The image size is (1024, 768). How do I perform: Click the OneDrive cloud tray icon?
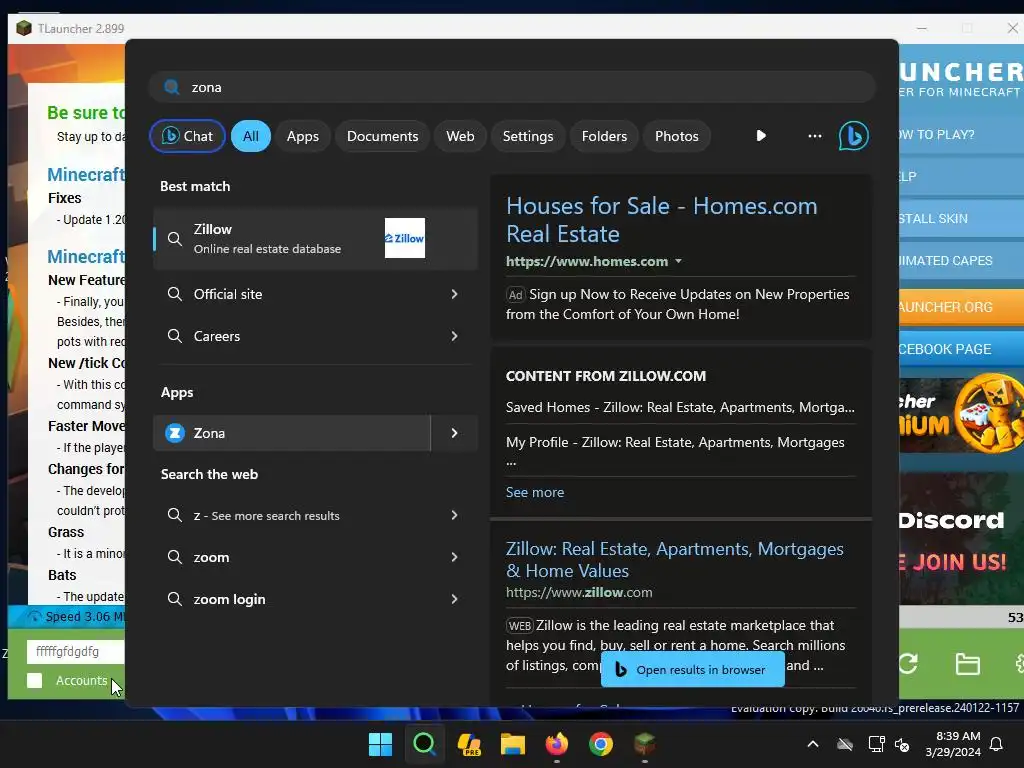point(845,744)
